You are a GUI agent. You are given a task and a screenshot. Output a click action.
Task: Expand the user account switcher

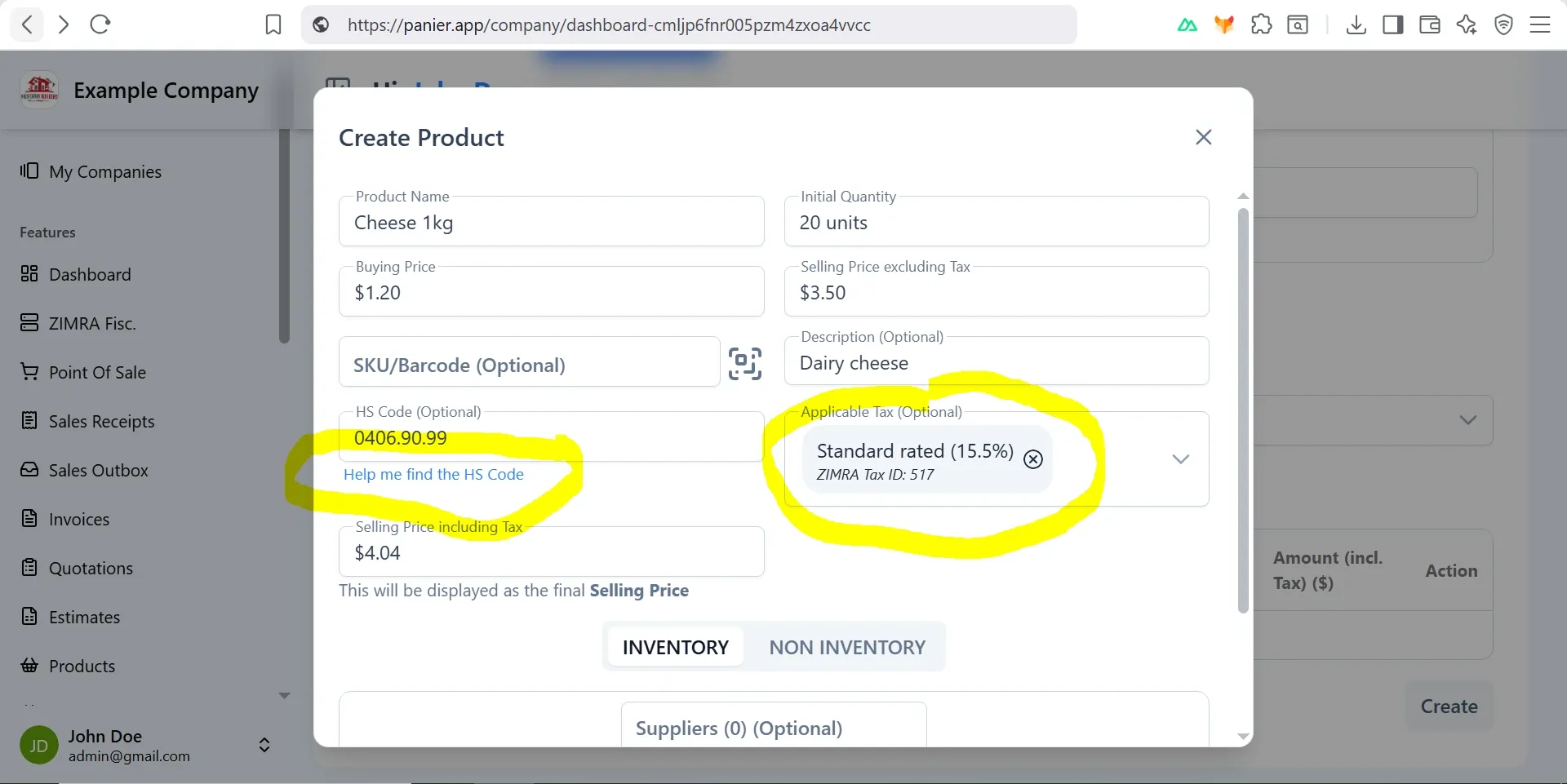coord(264,745)
